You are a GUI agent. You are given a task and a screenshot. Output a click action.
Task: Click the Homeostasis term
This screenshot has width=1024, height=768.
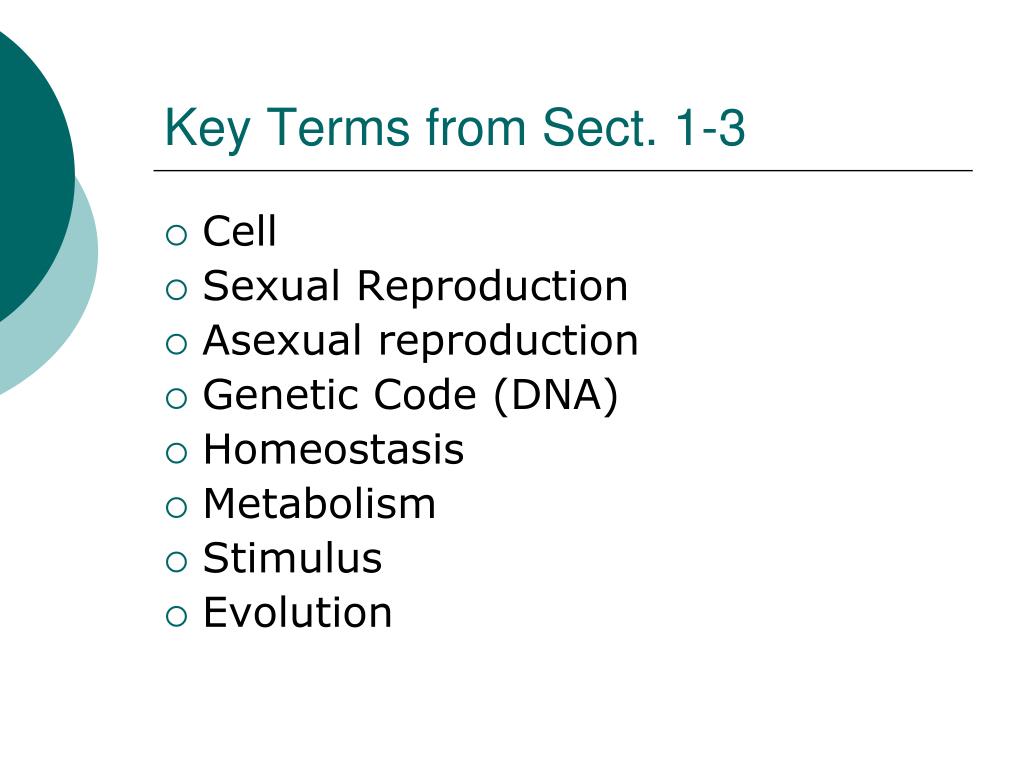click(x=334, y=449)
